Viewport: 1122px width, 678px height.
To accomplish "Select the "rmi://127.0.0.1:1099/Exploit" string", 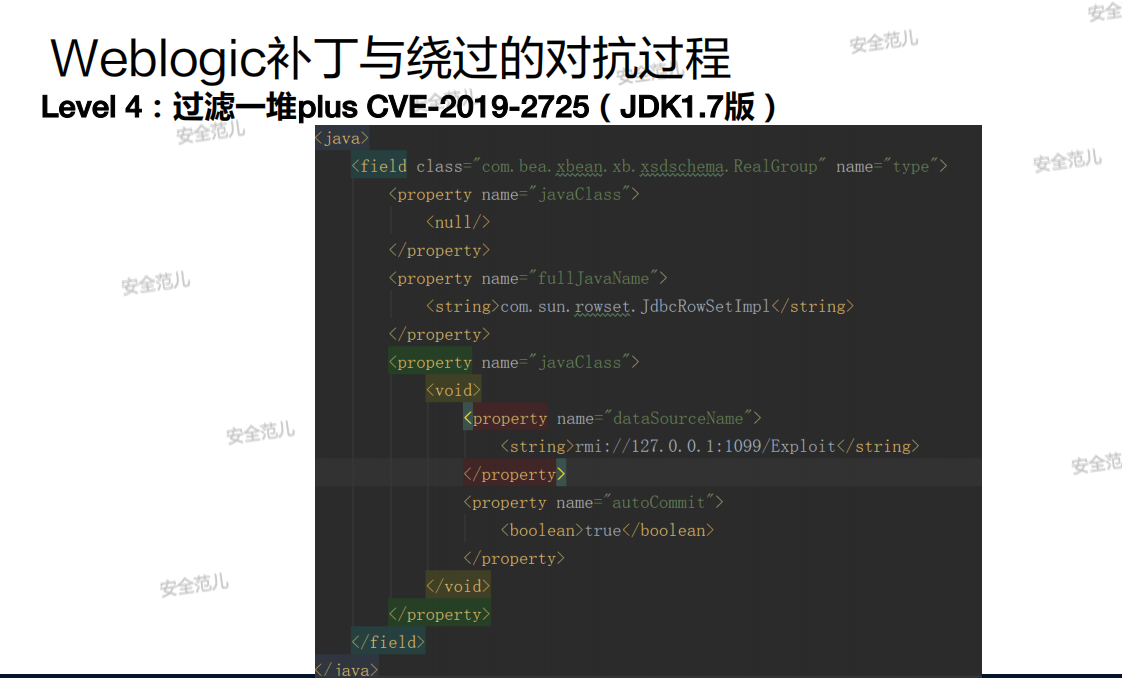I will [706, 446].
